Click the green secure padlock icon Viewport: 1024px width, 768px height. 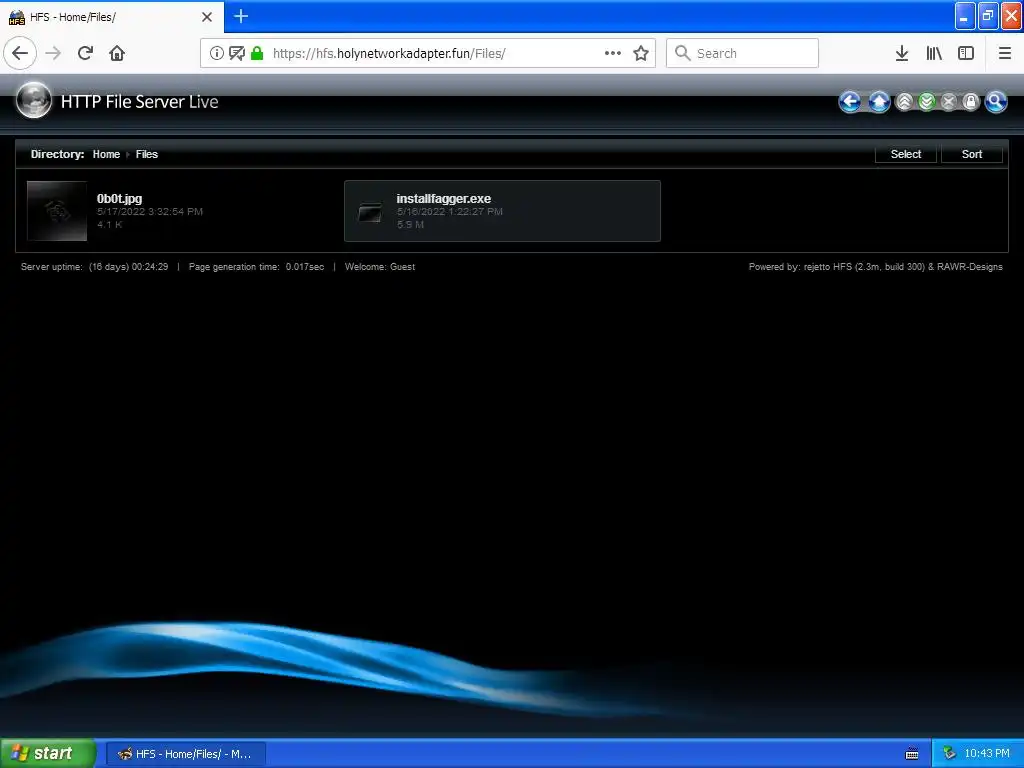257,53
